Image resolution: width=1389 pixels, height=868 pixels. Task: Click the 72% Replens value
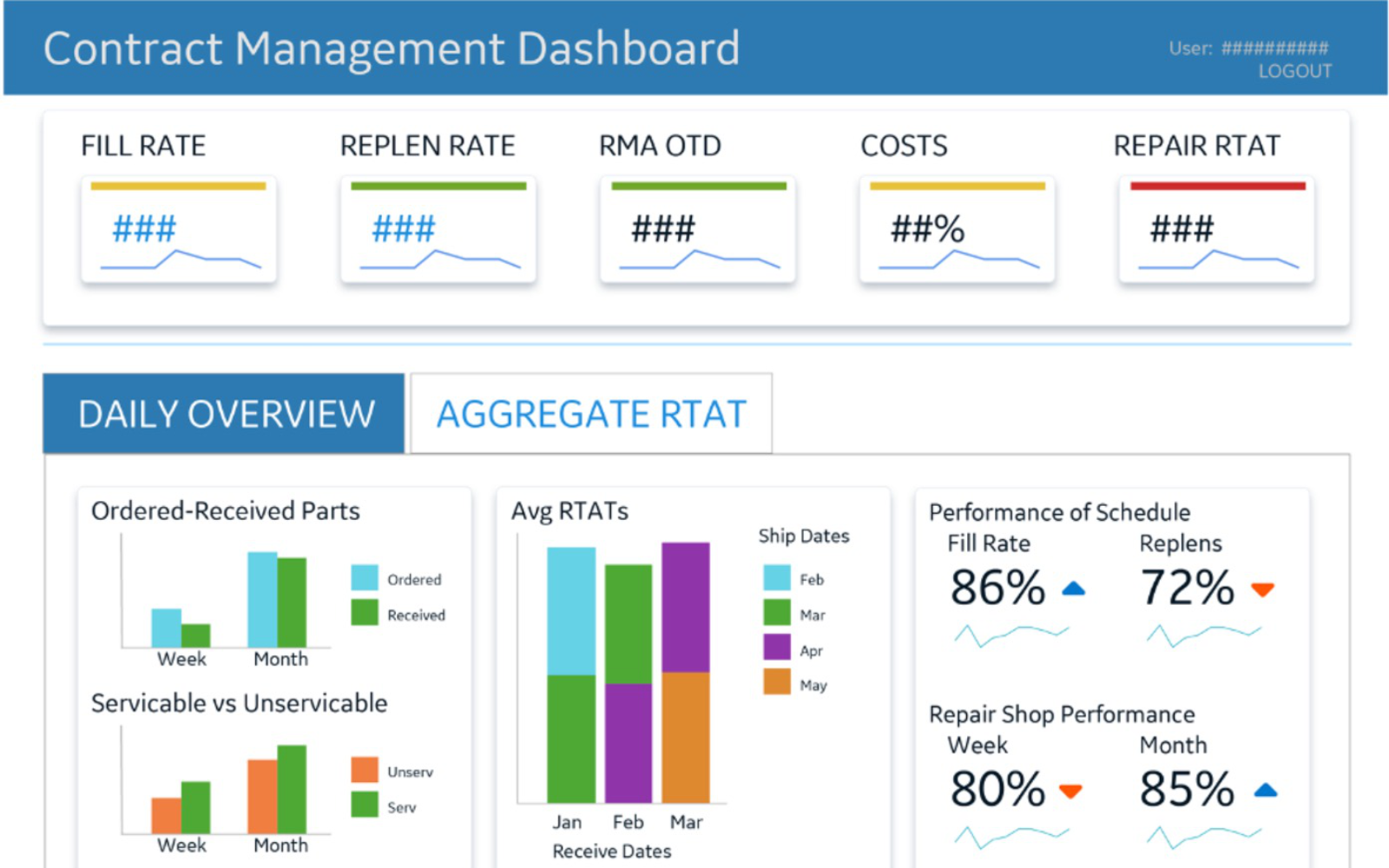(1188, 588)
